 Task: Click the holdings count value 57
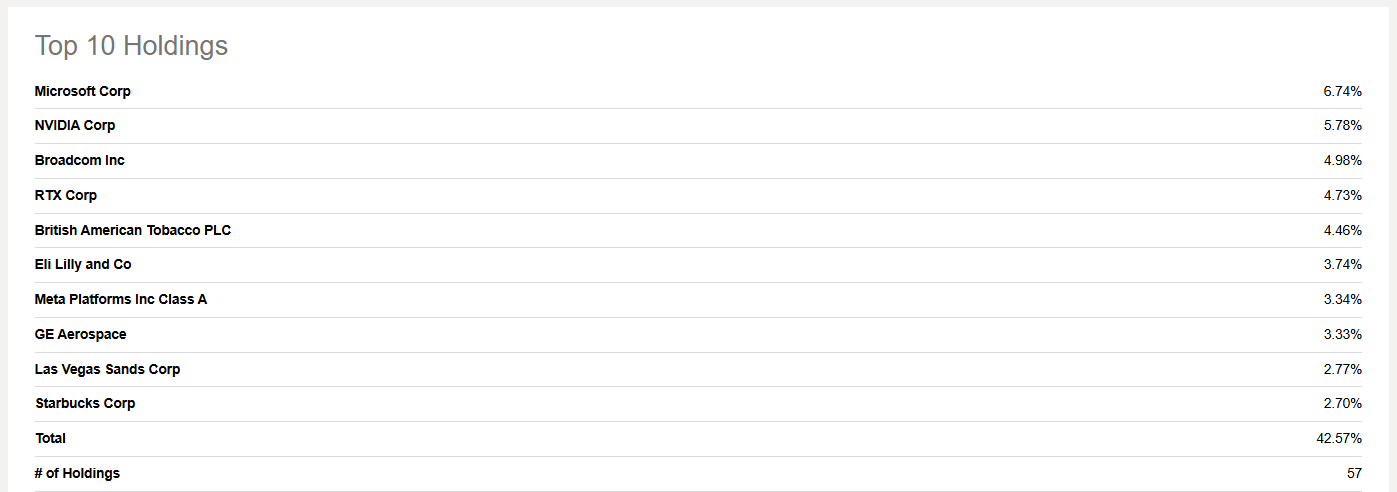(x=1354, y=473)
